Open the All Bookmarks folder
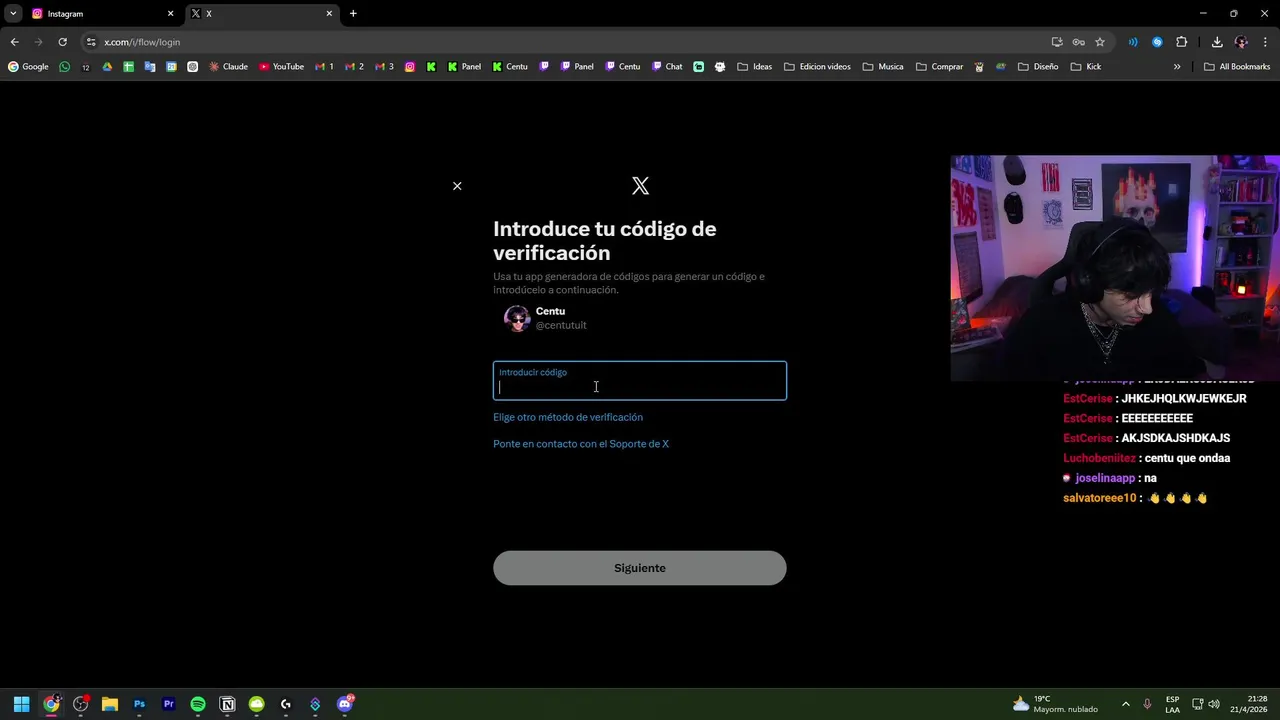Screen dimensions: 1280x720 [x=1237, y=67]
